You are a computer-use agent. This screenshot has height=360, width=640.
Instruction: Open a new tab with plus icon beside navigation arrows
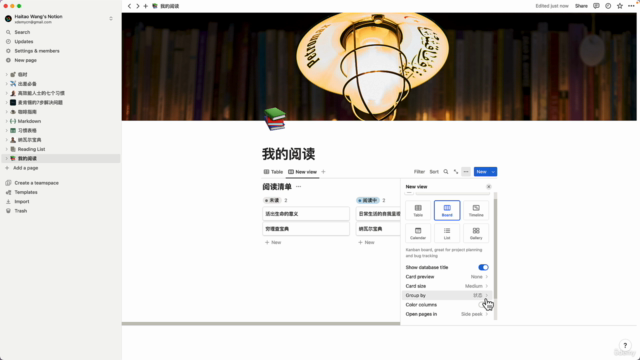(x=145, y=6)
